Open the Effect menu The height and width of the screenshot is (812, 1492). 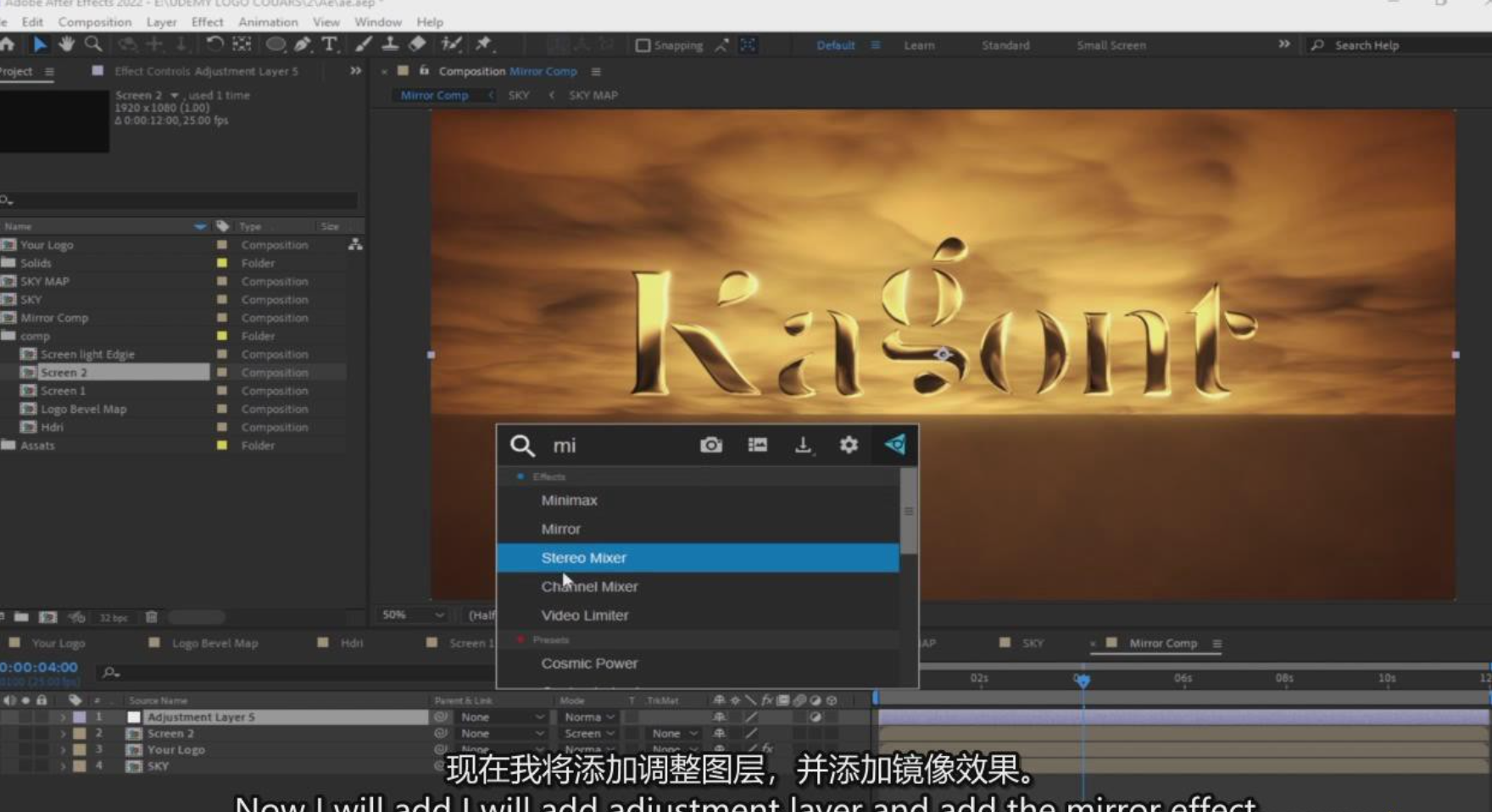207,22
